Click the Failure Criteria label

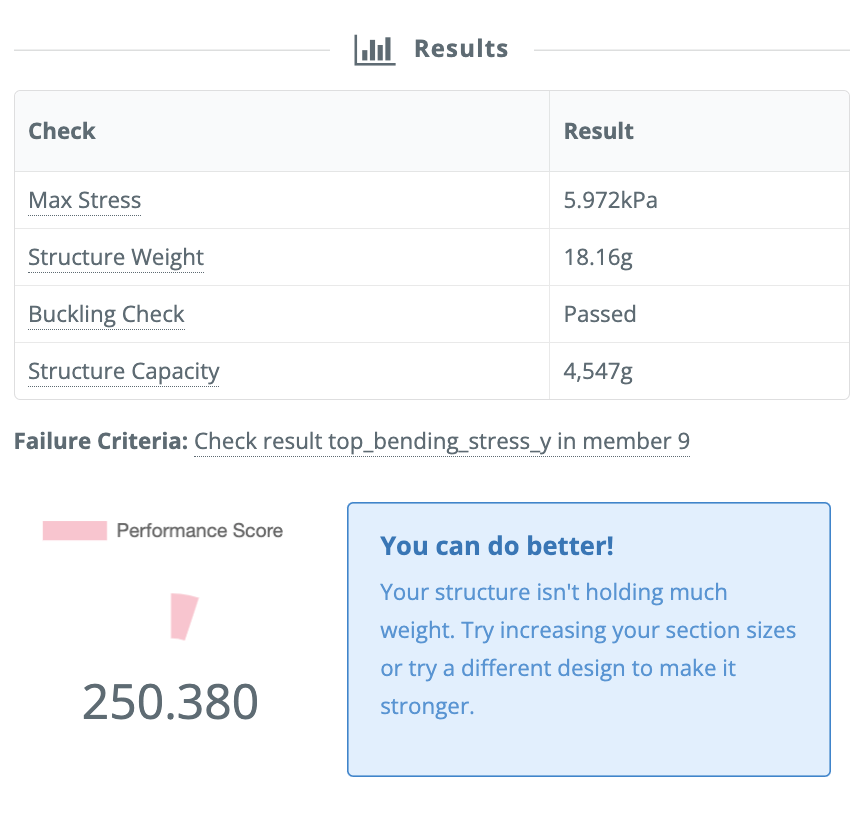(x=100, y=441)
